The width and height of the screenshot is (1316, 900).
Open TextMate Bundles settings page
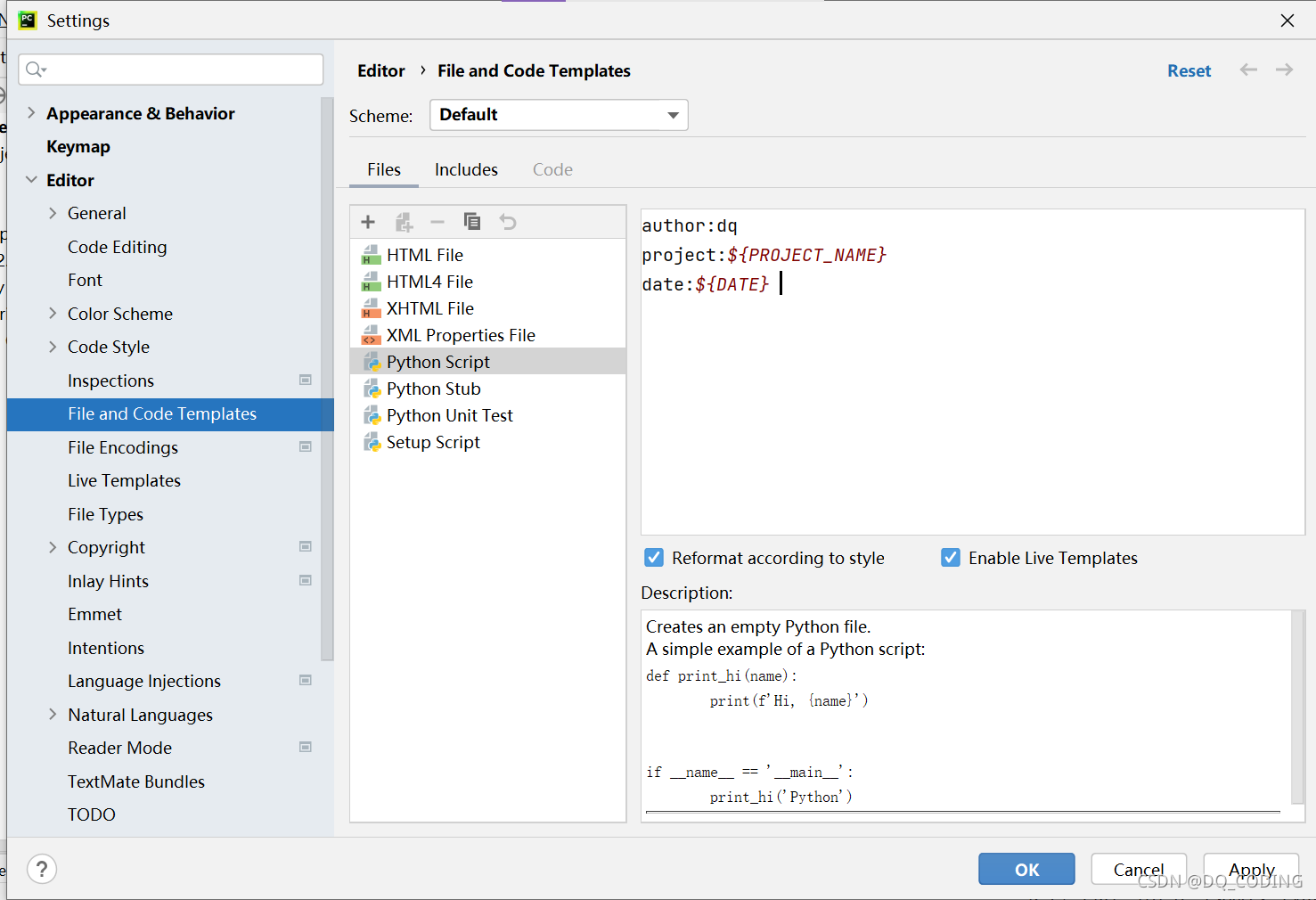(136, 781)
